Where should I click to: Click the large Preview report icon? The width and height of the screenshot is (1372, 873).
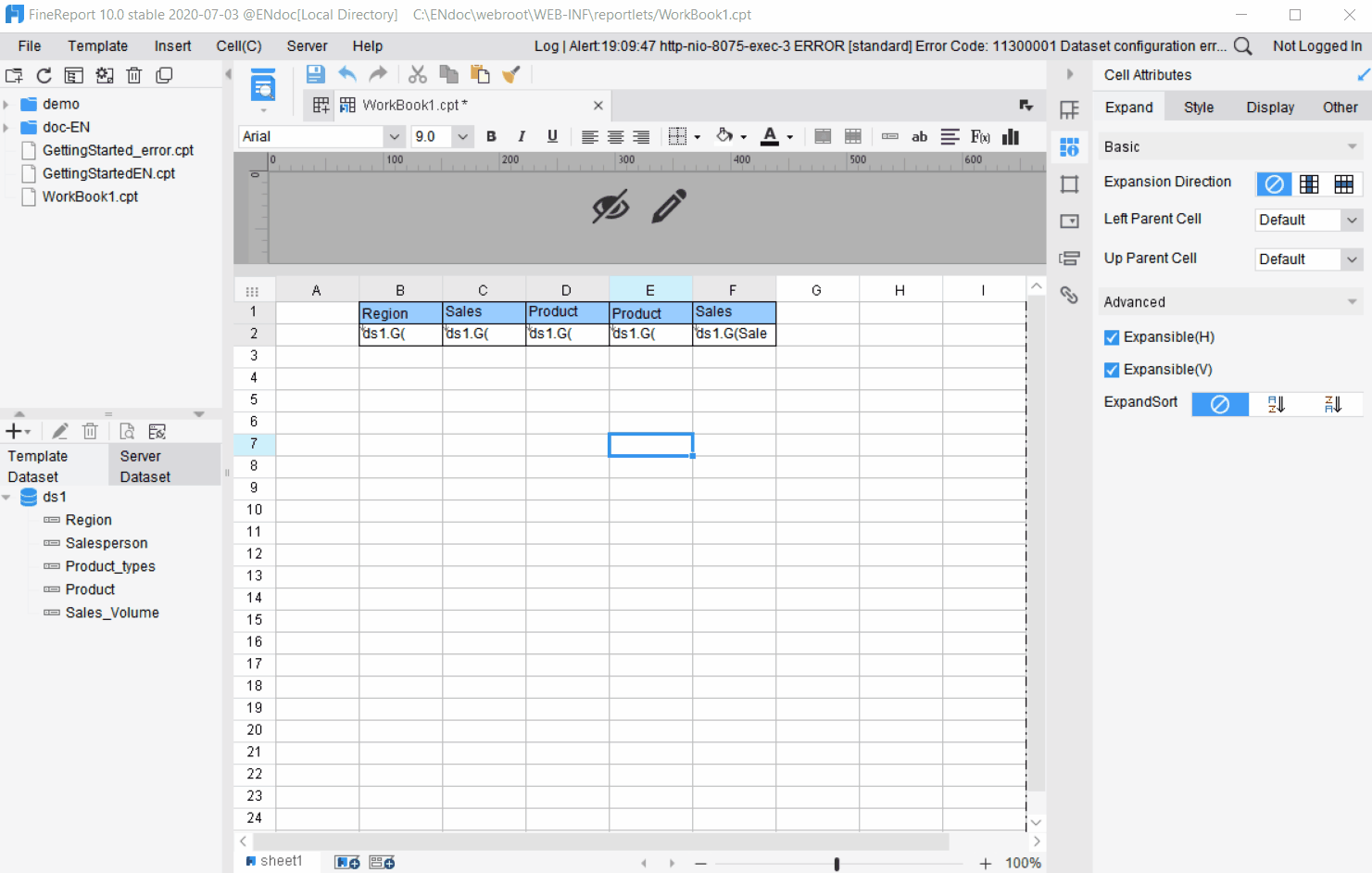pyautogui.click(x=263, y=86)
